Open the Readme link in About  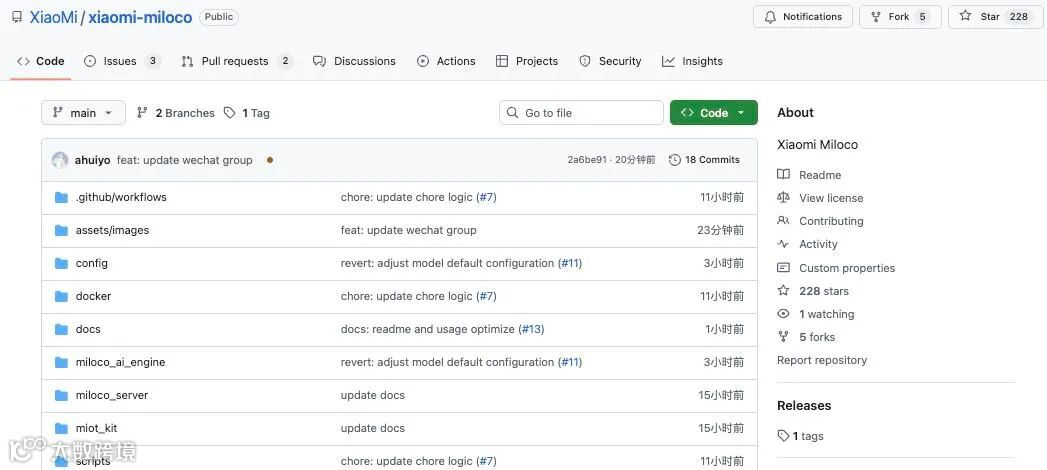click(x=809, y=175)
